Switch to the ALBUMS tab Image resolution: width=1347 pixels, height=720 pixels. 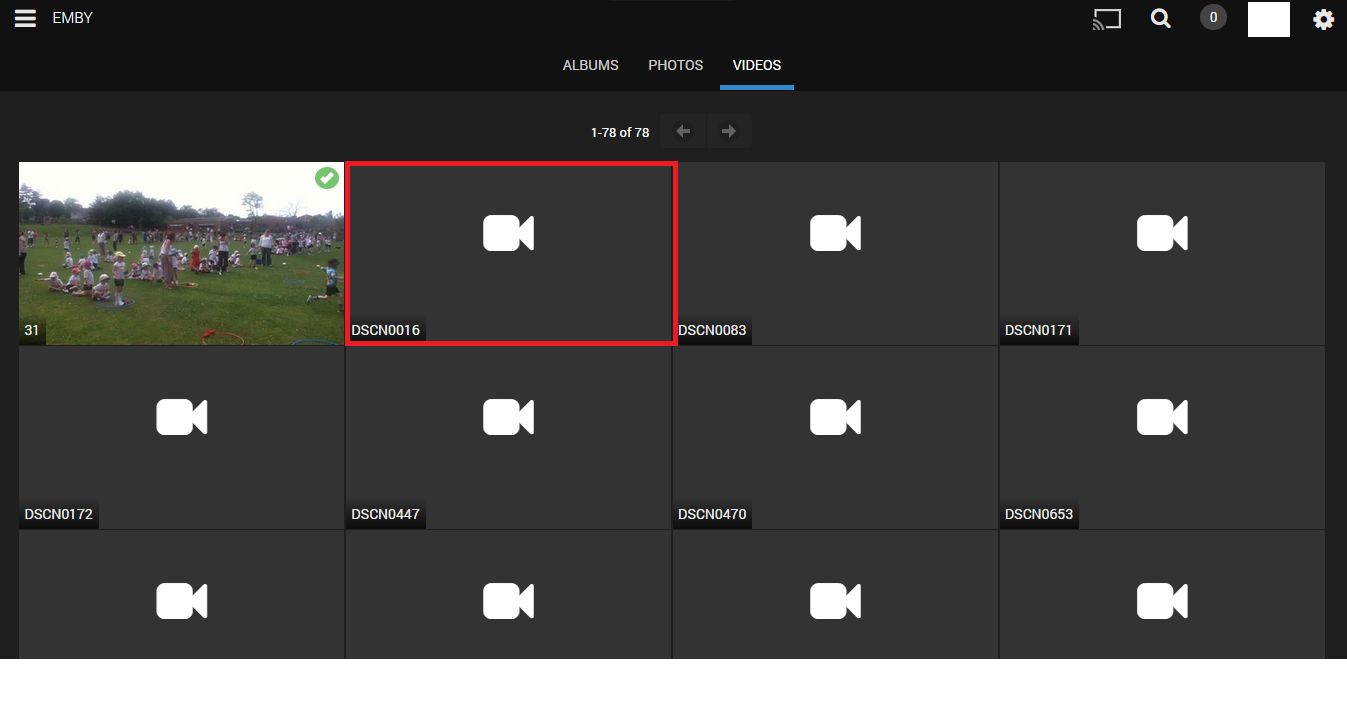point(590,64)
